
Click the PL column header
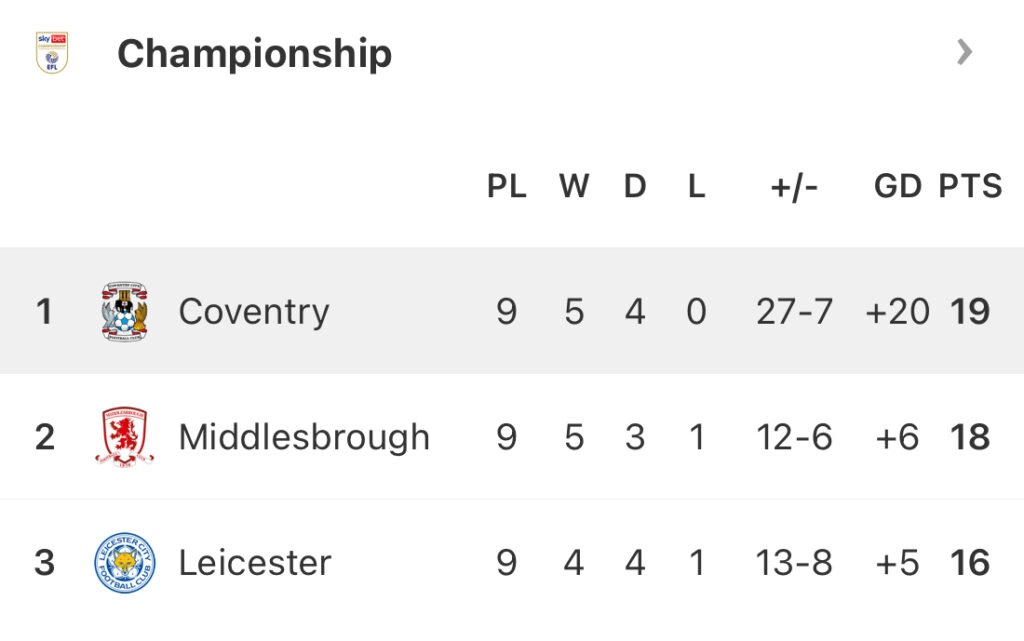[507, 186]
